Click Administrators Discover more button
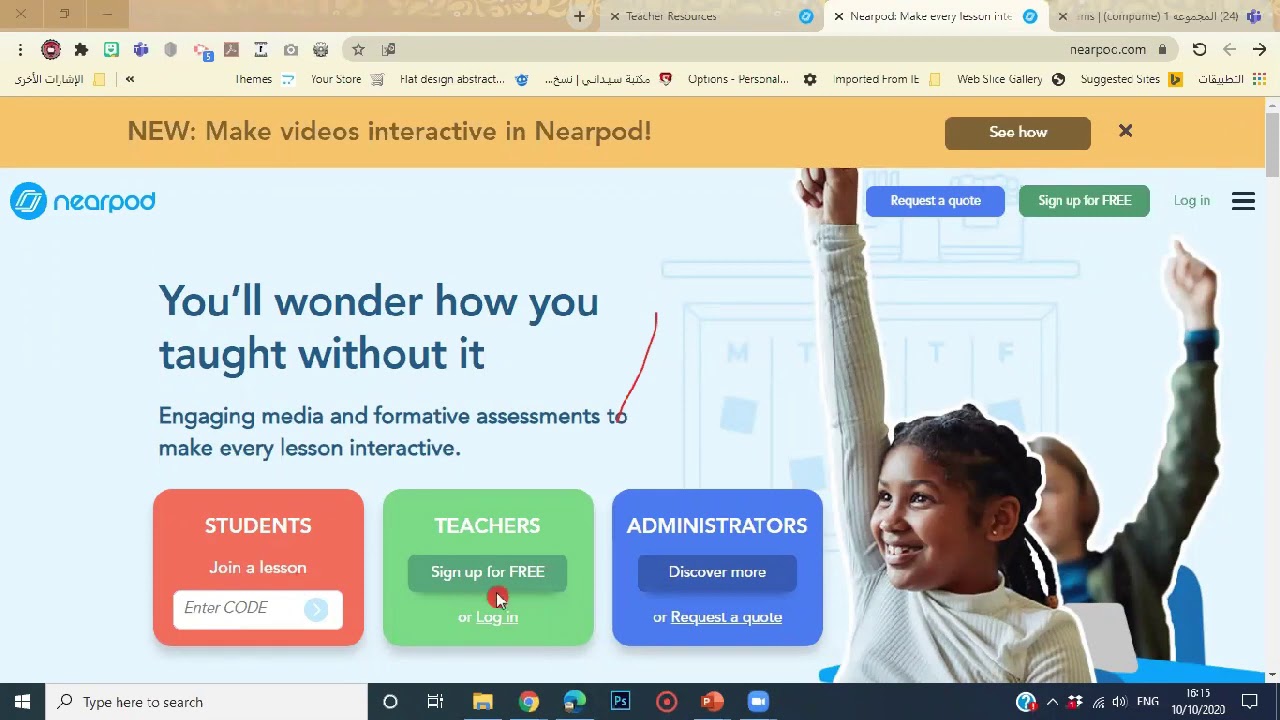This screenshot has width=1280, height=720. click(x=717, y=573)
